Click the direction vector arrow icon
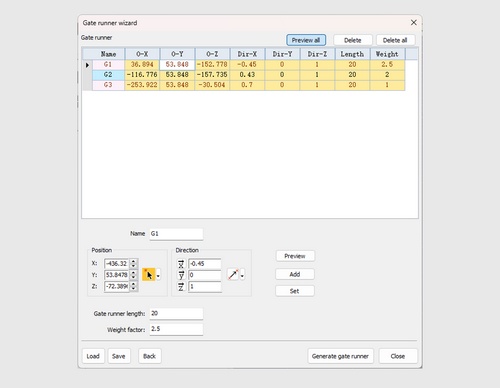 point(233,275)
